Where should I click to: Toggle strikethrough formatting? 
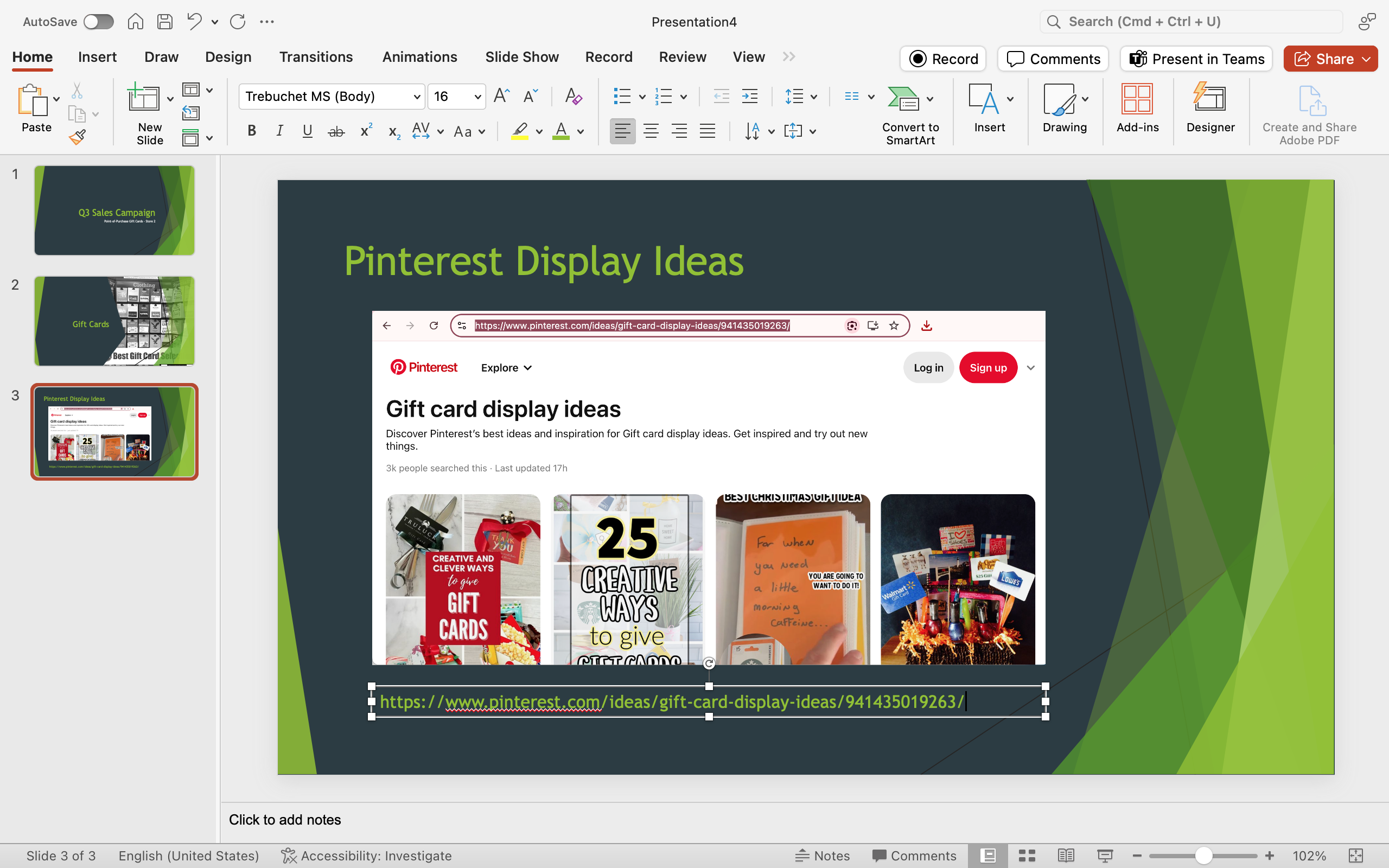336,131
